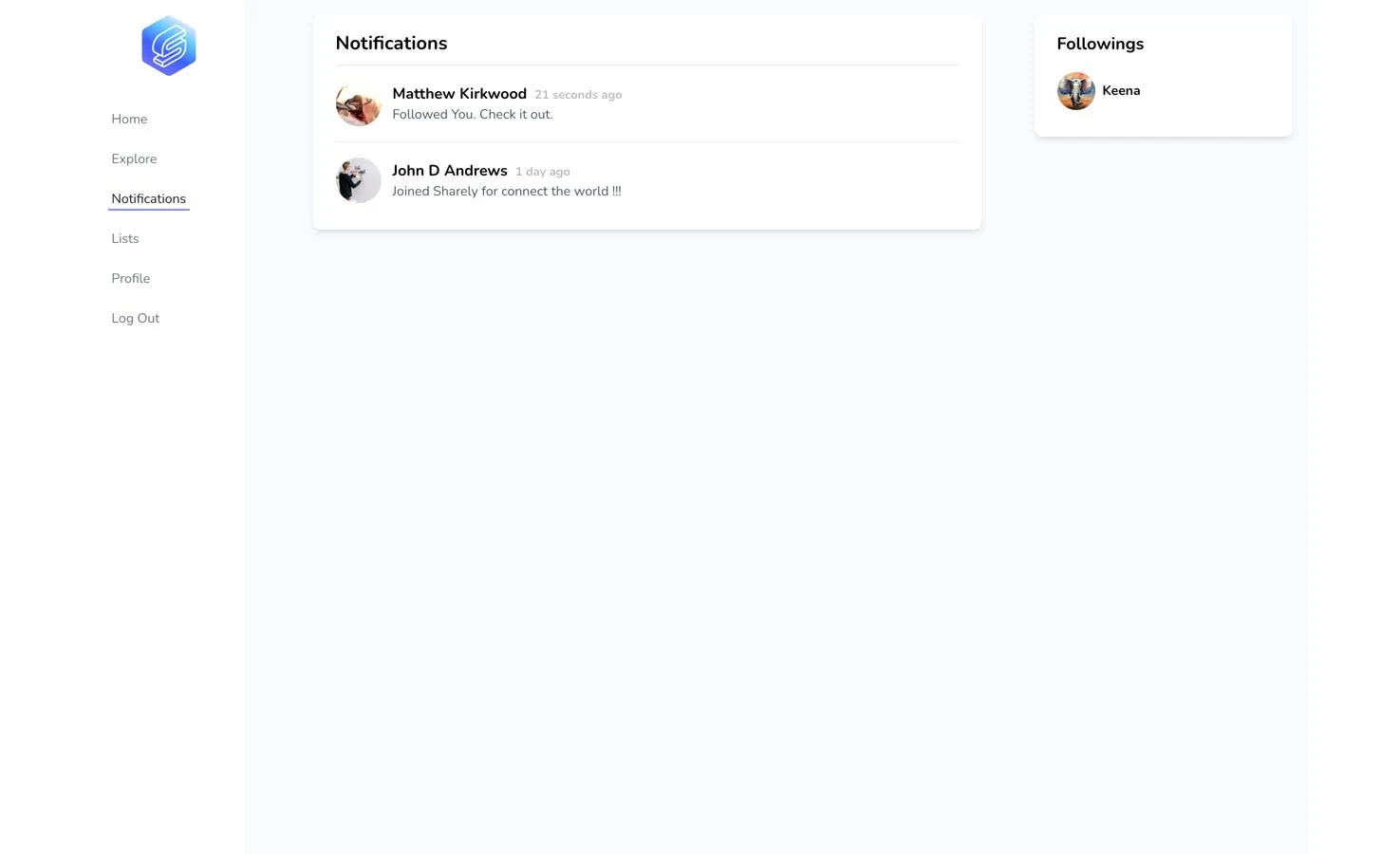Open John D Andrews' avatar photo

[358, 180]
